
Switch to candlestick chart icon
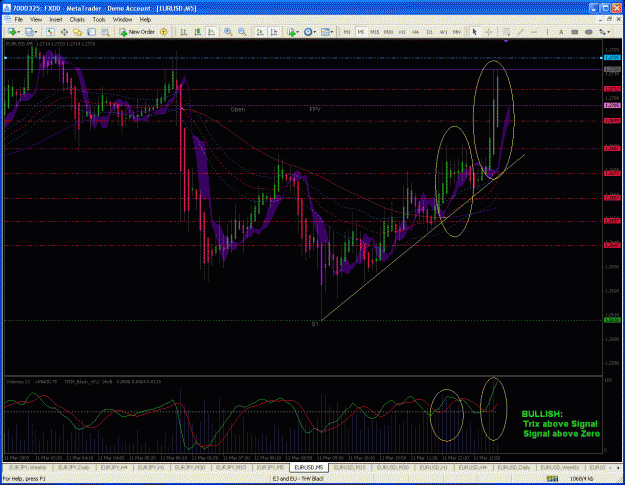[x=197, y=32]
